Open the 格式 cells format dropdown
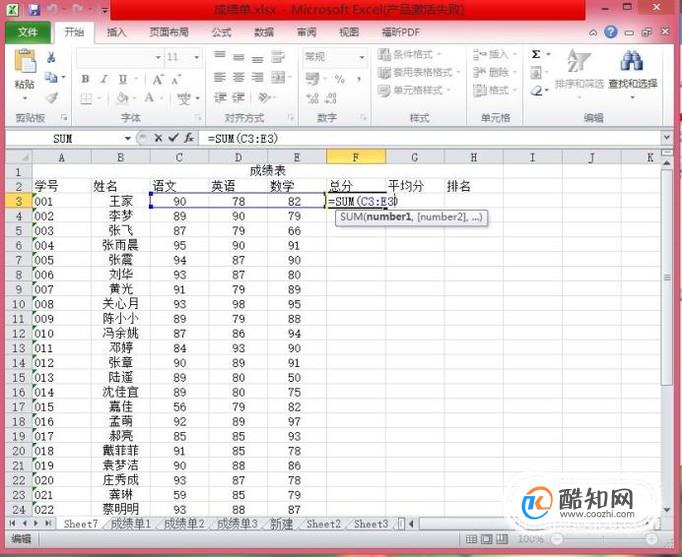This screenshot has height=557, width=682. (495, 90)
